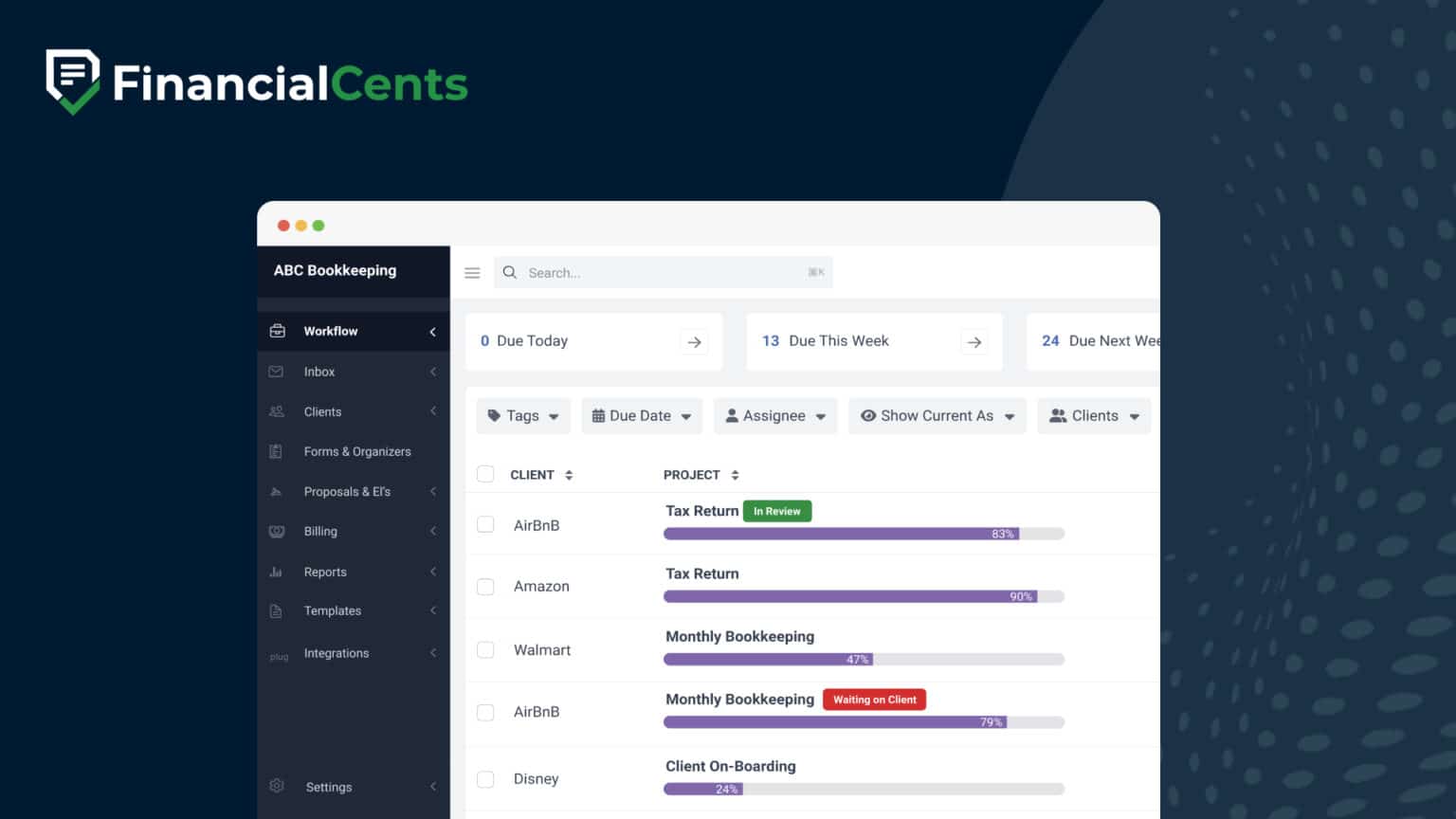The width and height of the screenshot is (1456, 819).
Task: Click Amazon's 90% progress bar
Action: 863,596
